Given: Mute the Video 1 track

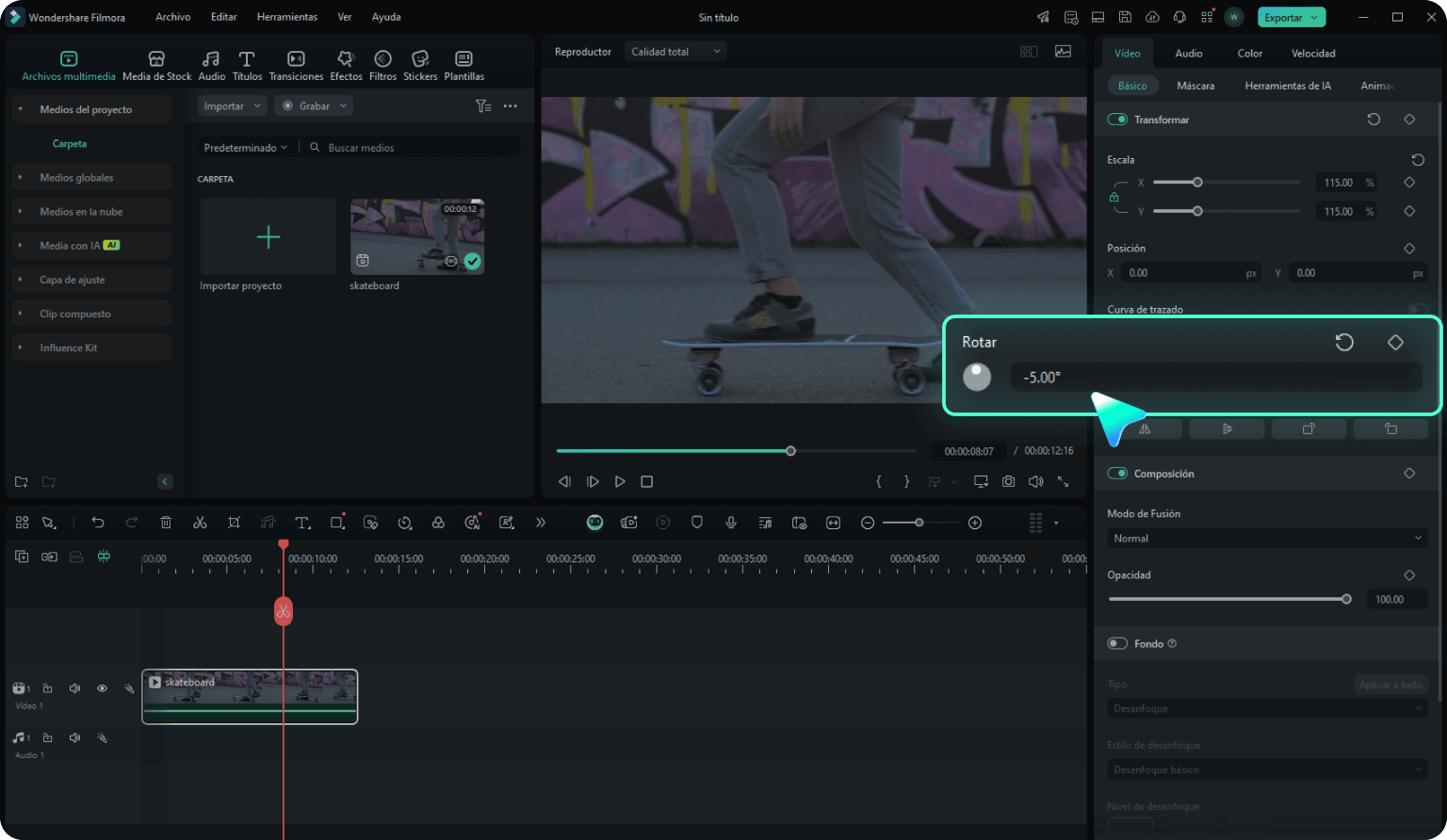Looking at the screenshot, I should pos(74,688).
